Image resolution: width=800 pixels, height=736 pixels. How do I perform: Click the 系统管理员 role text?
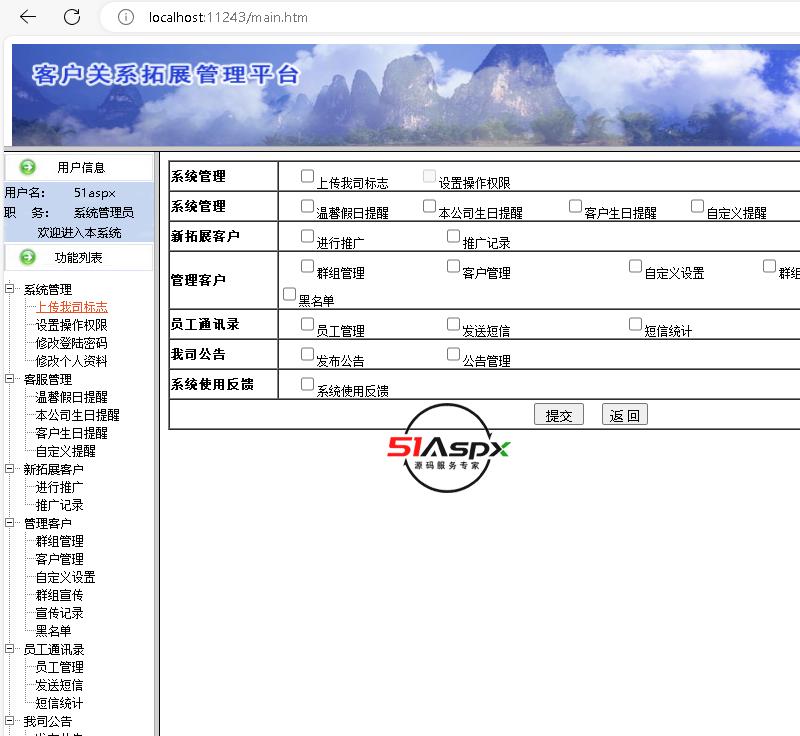[x=104, y=213]
